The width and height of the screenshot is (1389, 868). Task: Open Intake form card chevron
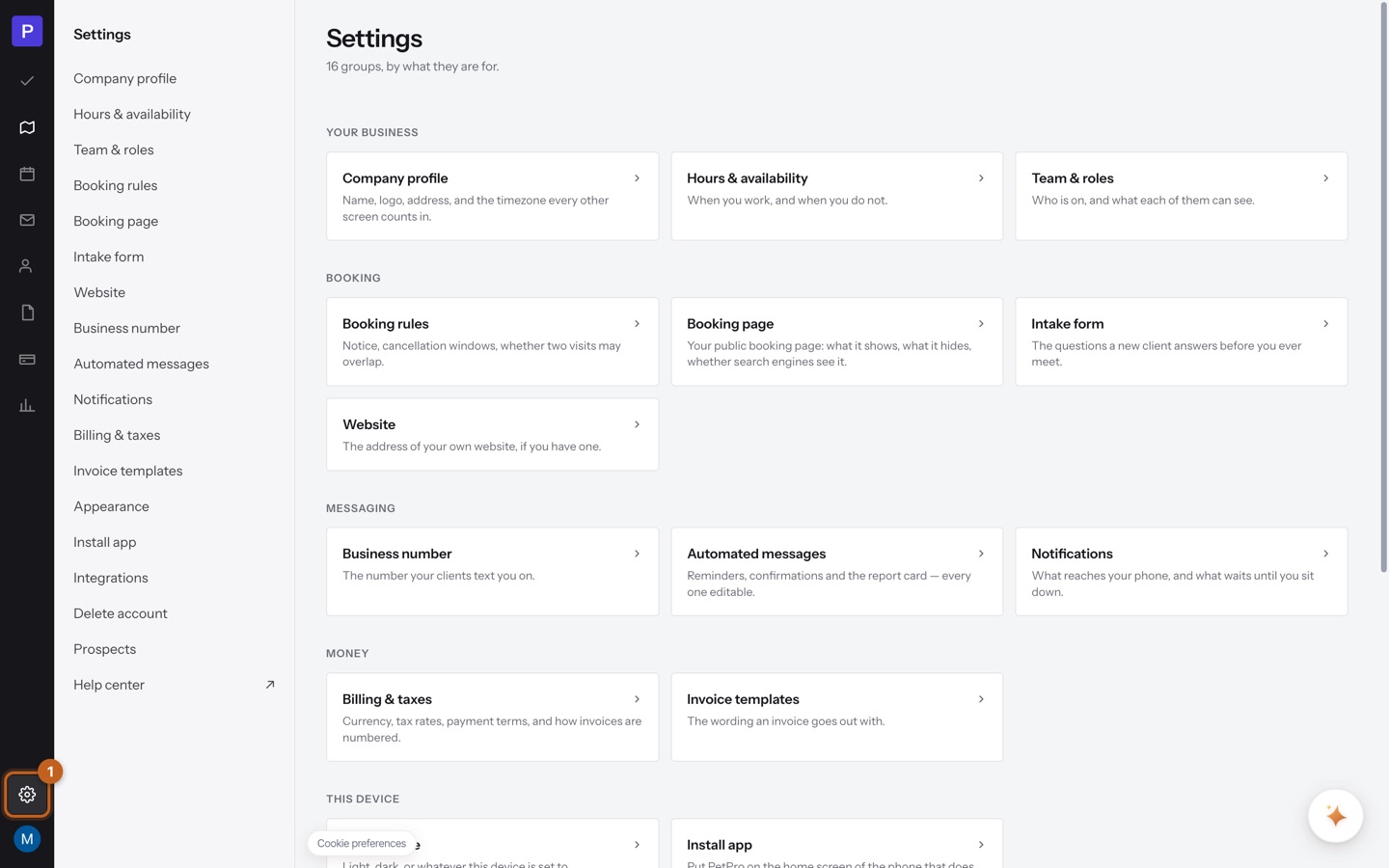pyautogui.click(x=1325, y=324)
